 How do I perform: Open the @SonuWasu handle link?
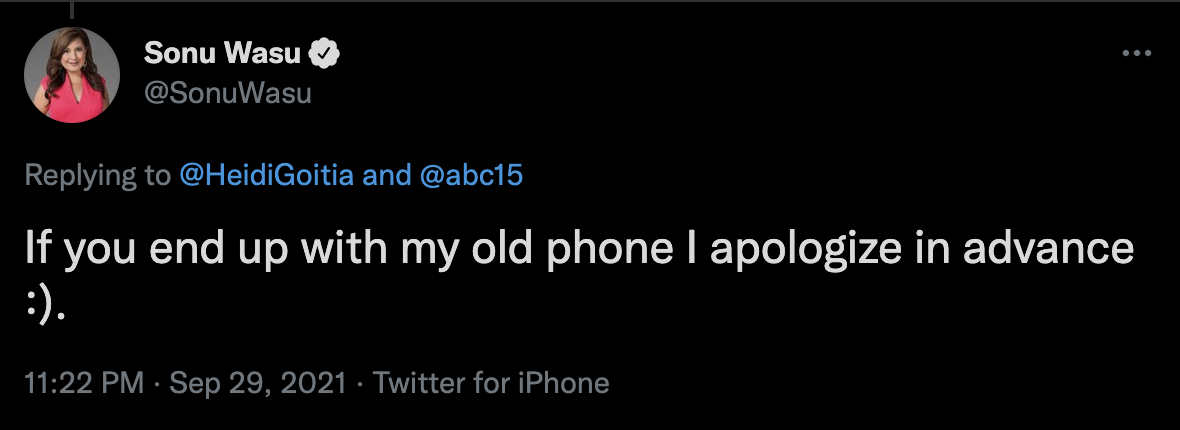click(227, 93)
